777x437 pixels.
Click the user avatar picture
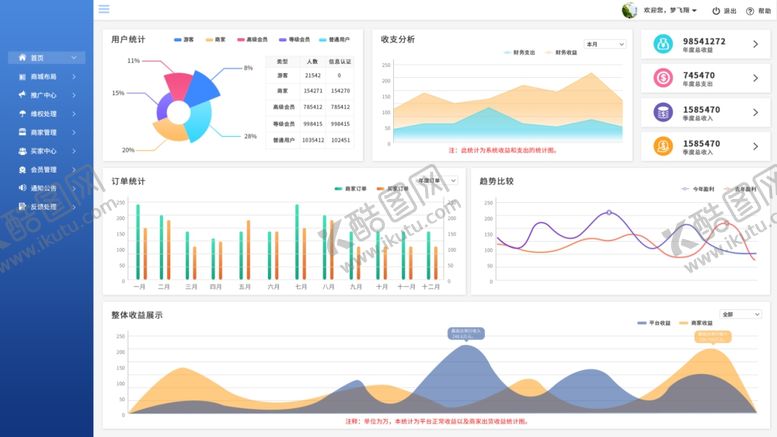click(x=629, y=10)
